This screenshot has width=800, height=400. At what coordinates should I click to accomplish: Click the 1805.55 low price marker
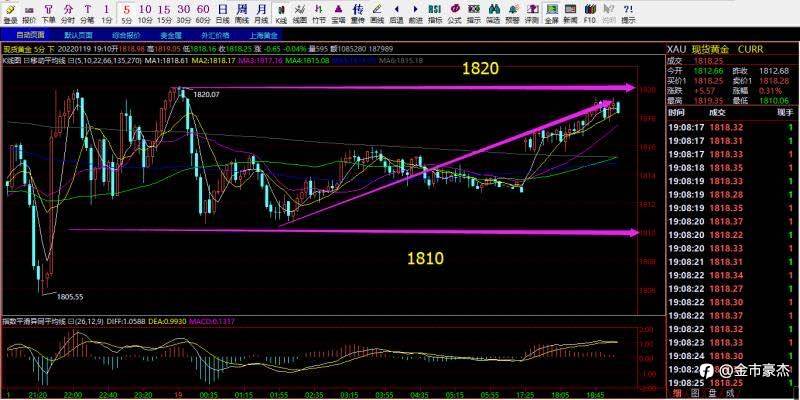coord(70,296)
